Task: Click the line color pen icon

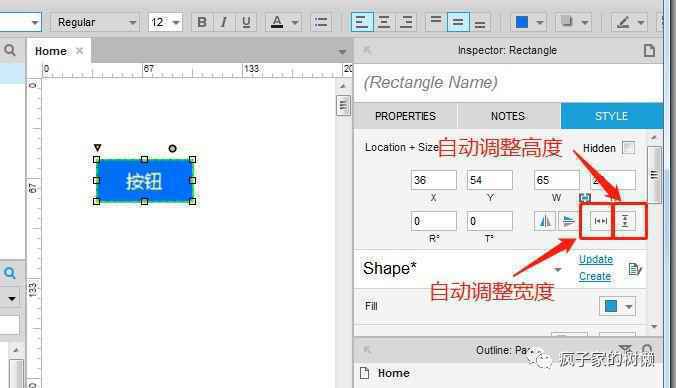Action: (623, 22)
